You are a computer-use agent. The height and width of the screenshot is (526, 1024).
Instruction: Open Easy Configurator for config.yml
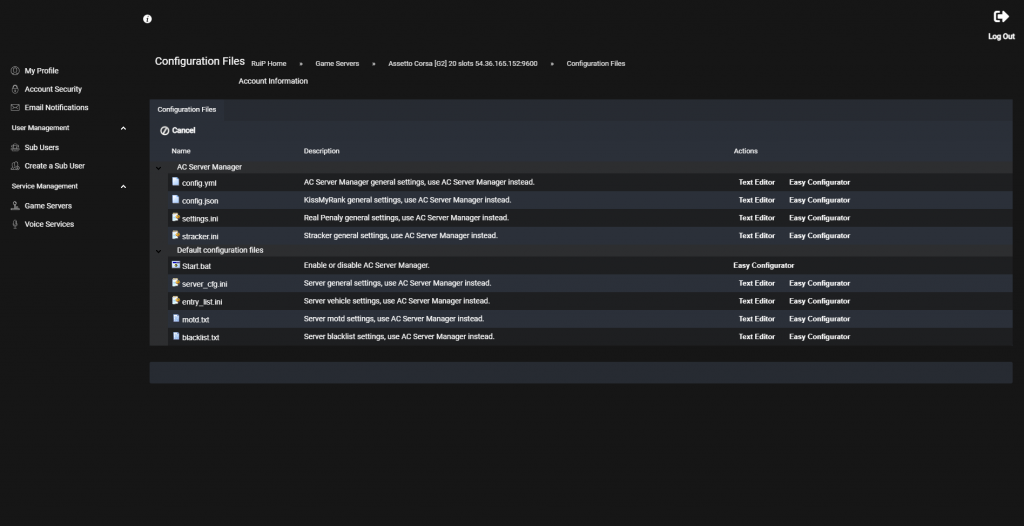click(x=819, y=182)
